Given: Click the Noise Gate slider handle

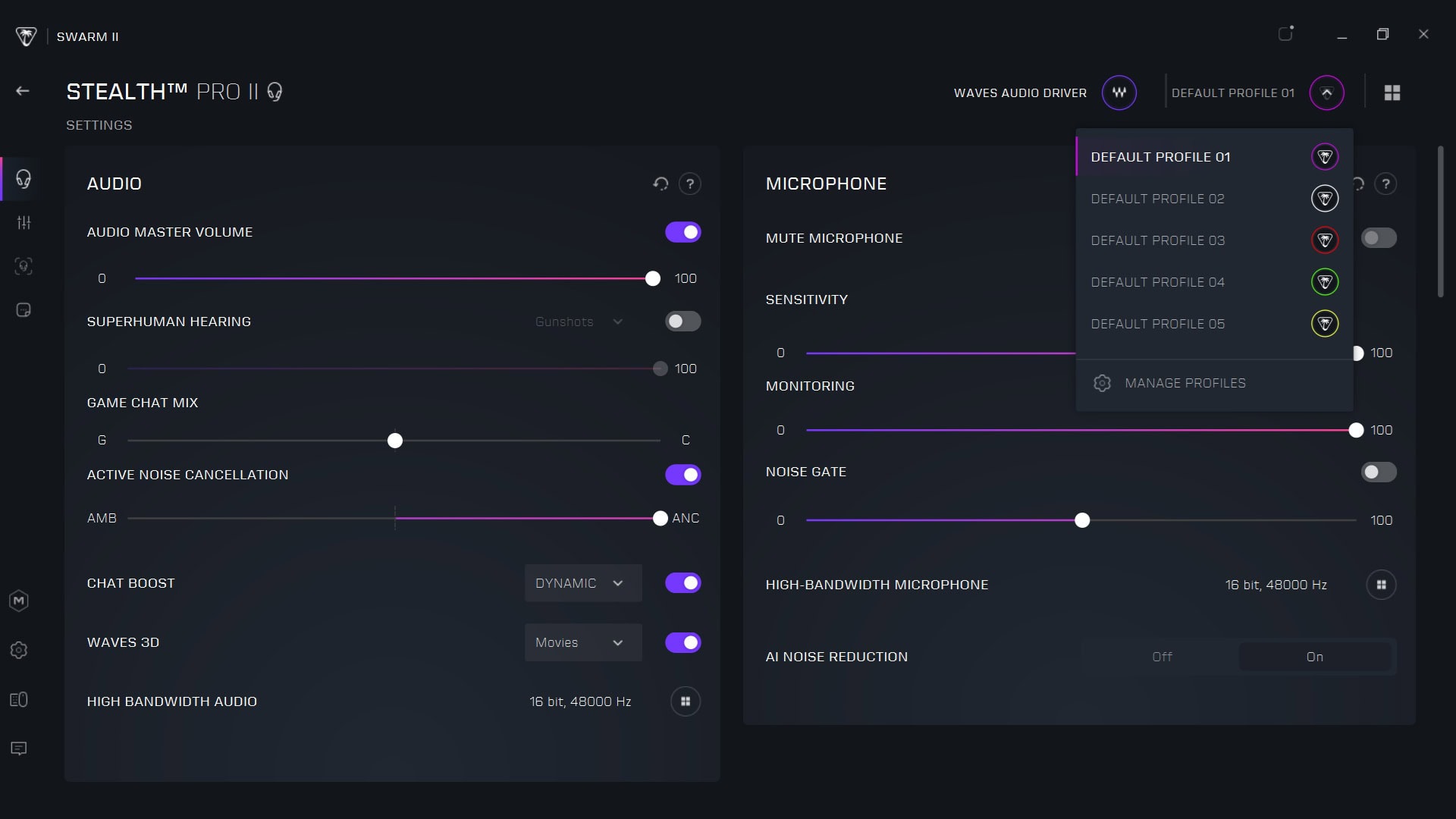Looking at the screenshot, I should click(1082, 520).
